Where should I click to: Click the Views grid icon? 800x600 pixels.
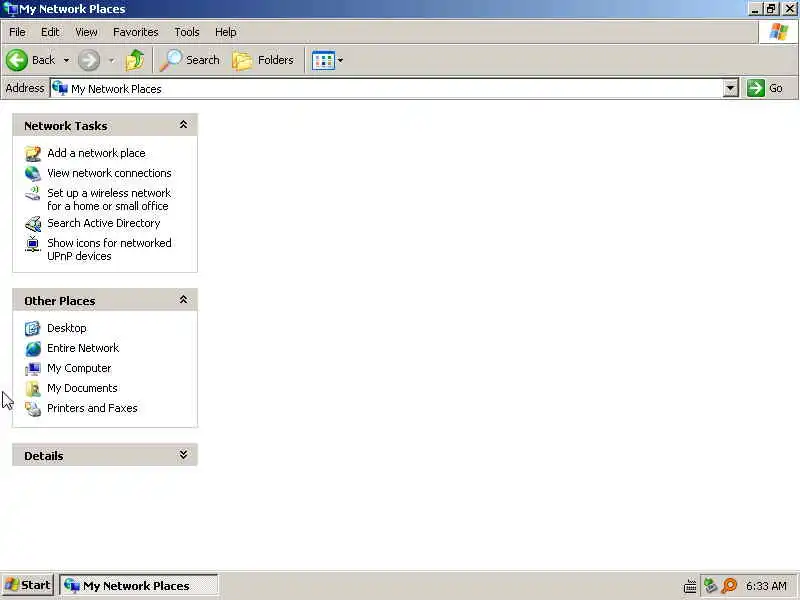pos(323,61)
